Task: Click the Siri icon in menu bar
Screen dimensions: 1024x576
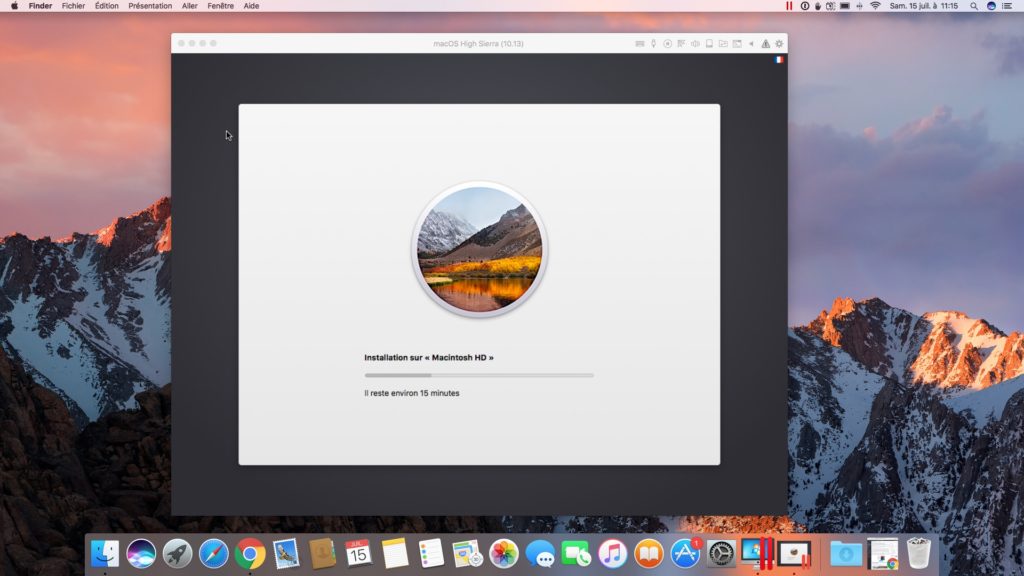Action: [991, 6]
